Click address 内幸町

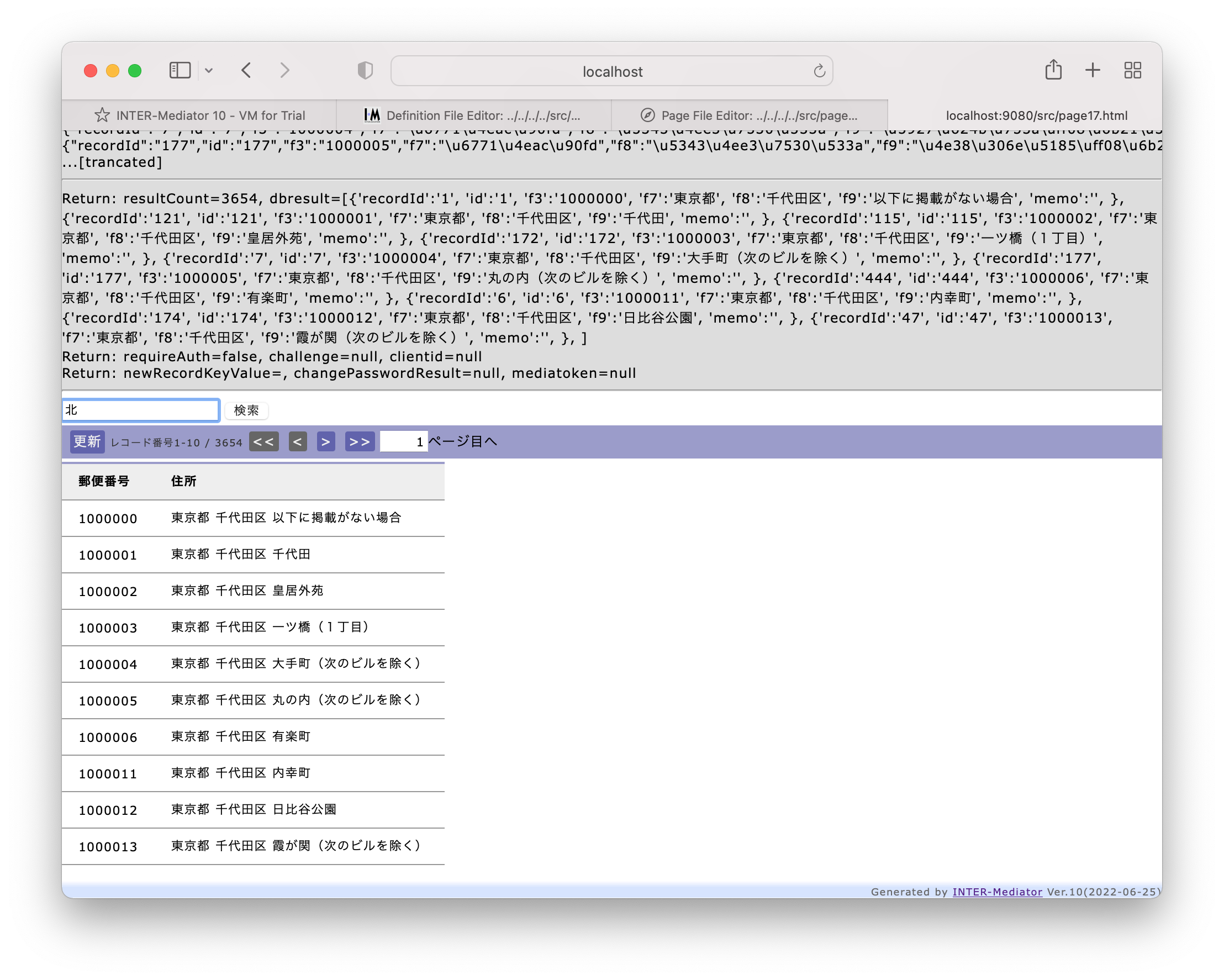291,773
